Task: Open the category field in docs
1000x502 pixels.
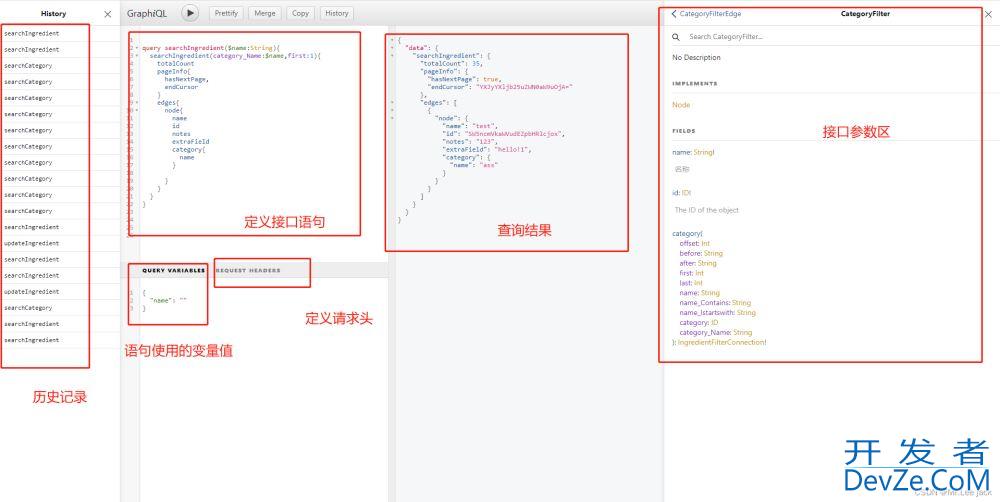Action: click(686, 233)
